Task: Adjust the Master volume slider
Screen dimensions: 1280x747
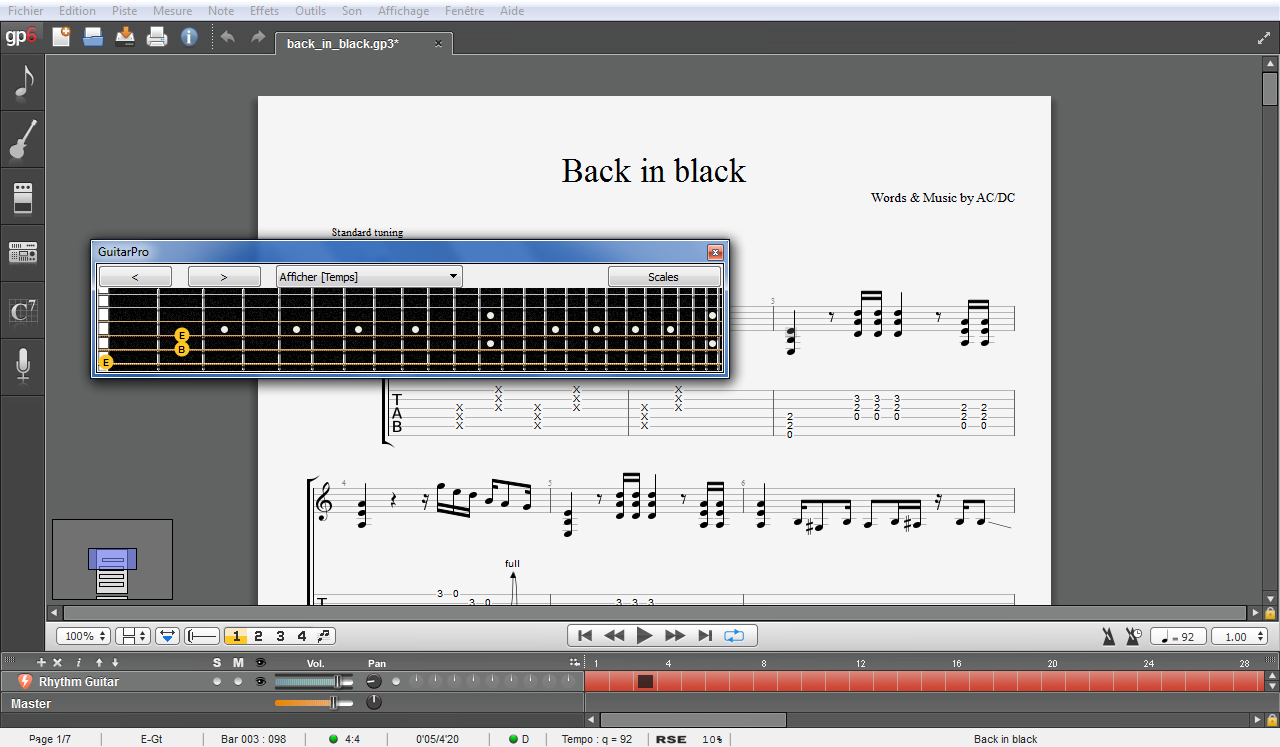Action: click(313, 703)
